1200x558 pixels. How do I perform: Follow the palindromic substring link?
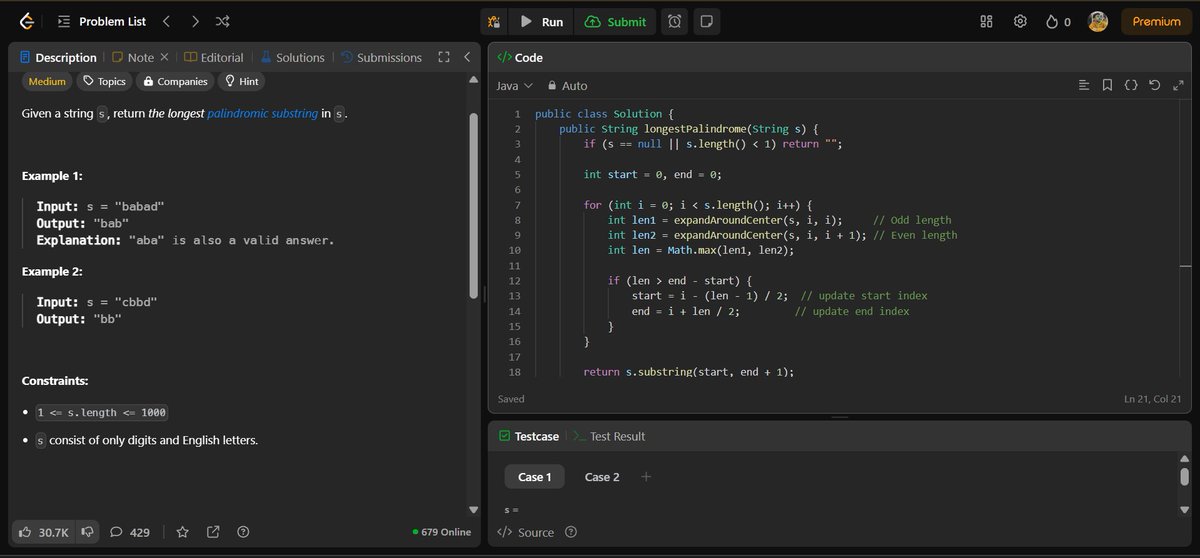(x=262, y=113)
